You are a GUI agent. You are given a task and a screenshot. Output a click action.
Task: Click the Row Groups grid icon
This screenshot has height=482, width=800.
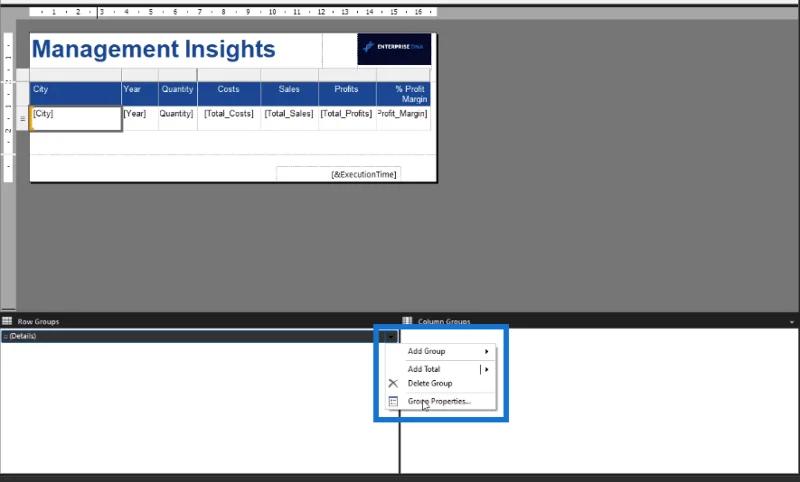click(x=7, y=321)
